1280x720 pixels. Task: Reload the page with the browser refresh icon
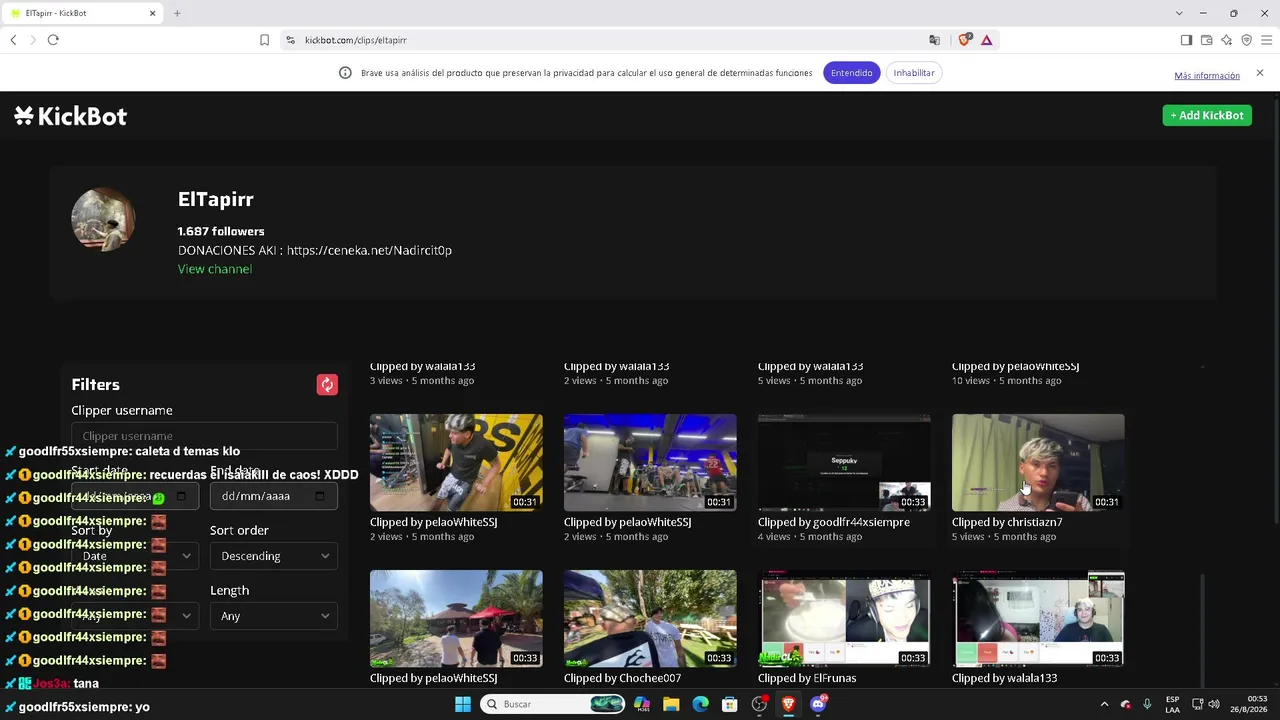click(x=53, y=40)
